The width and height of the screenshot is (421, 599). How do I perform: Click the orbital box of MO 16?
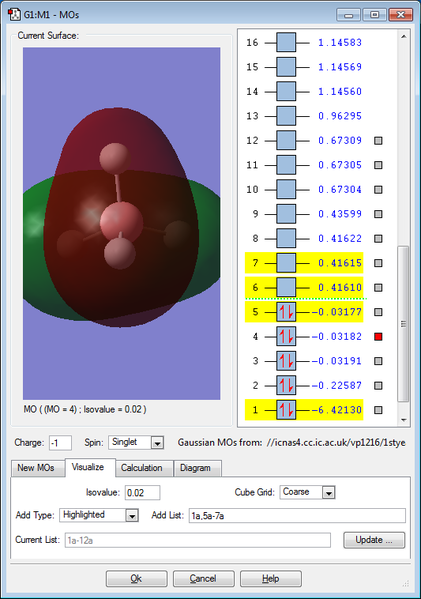coord(286,42)
